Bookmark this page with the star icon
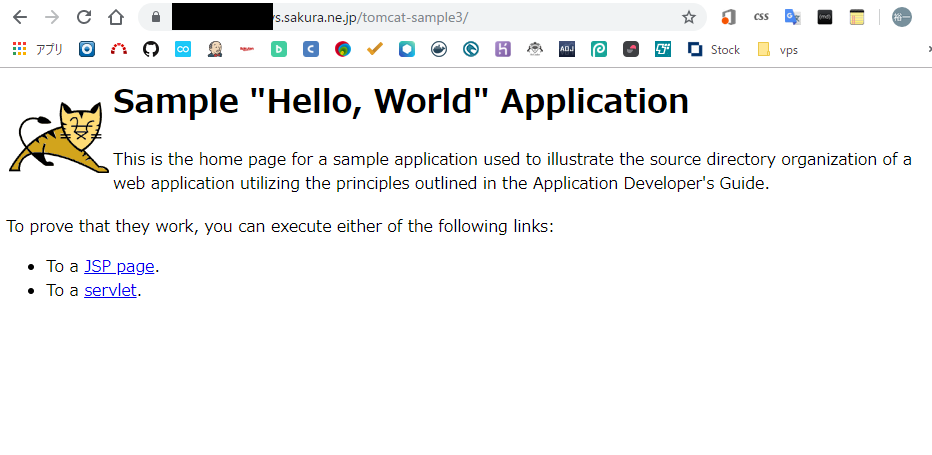932x455 pixels. [688, 17]
